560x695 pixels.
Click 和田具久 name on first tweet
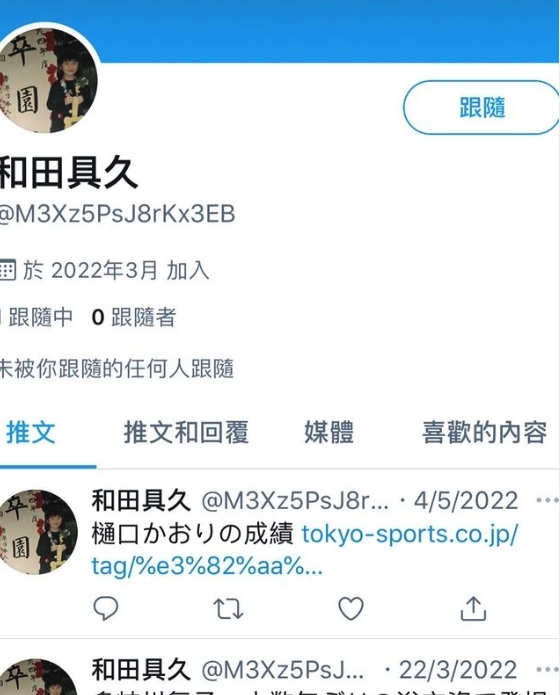(x=141, y=500)
